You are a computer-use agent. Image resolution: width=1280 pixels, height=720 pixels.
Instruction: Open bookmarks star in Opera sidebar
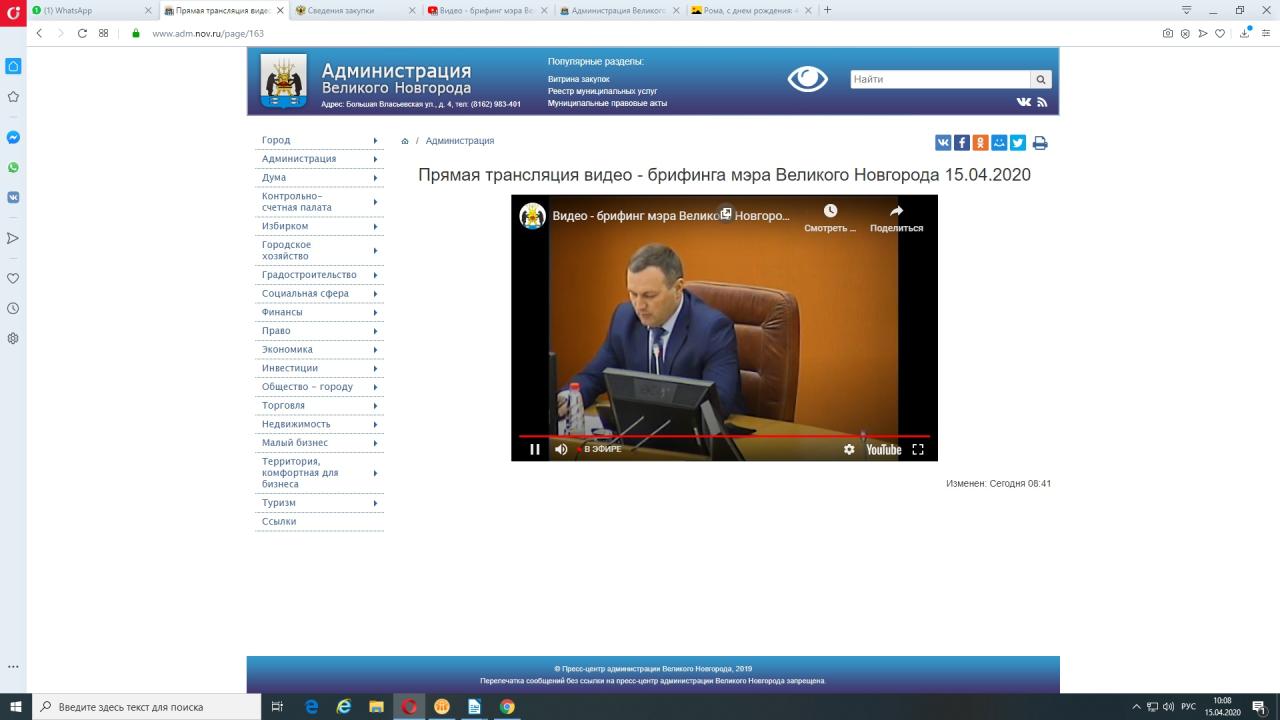coord(13,97)
